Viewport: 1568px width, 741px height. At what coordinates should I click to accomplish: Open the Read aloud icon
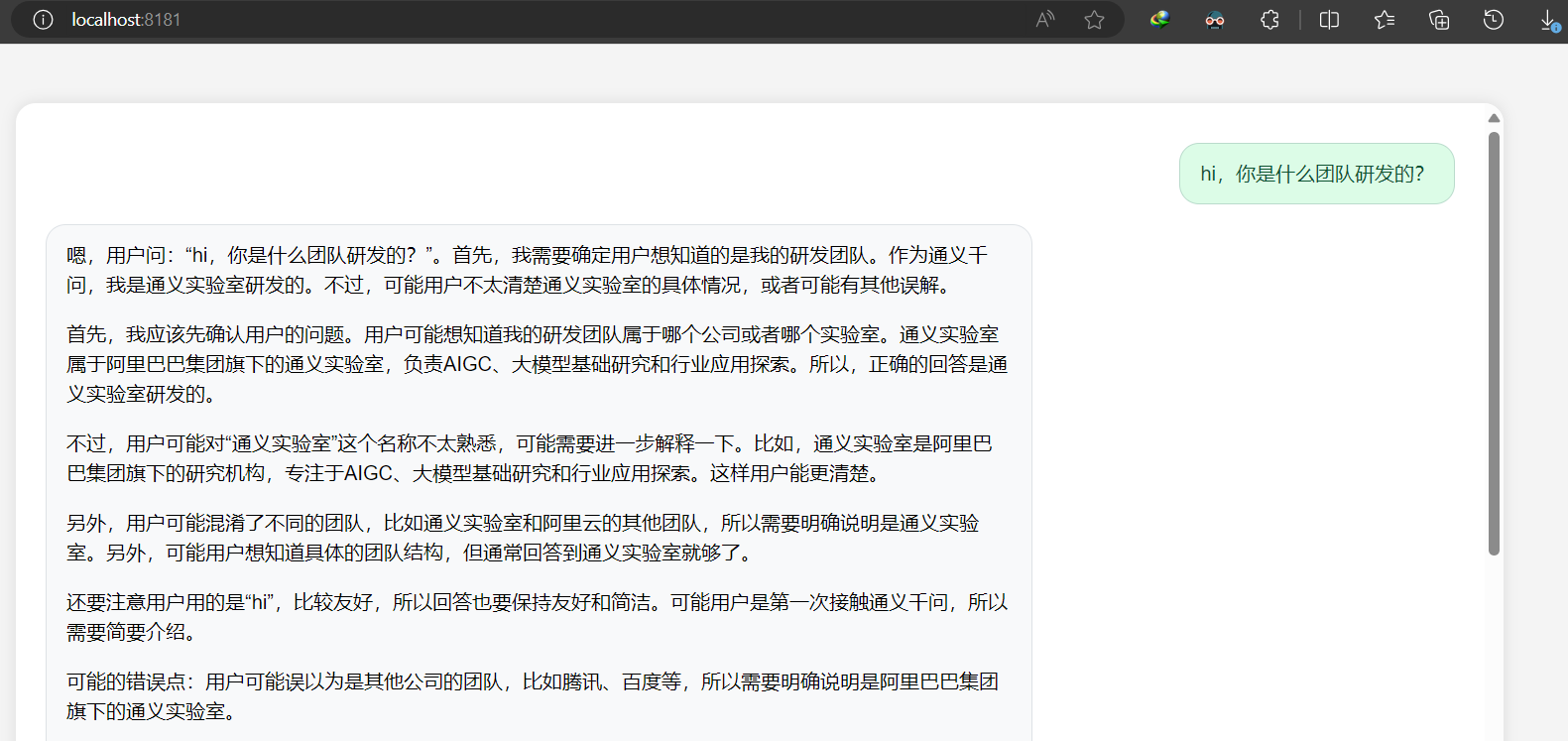click(1045, 20)
